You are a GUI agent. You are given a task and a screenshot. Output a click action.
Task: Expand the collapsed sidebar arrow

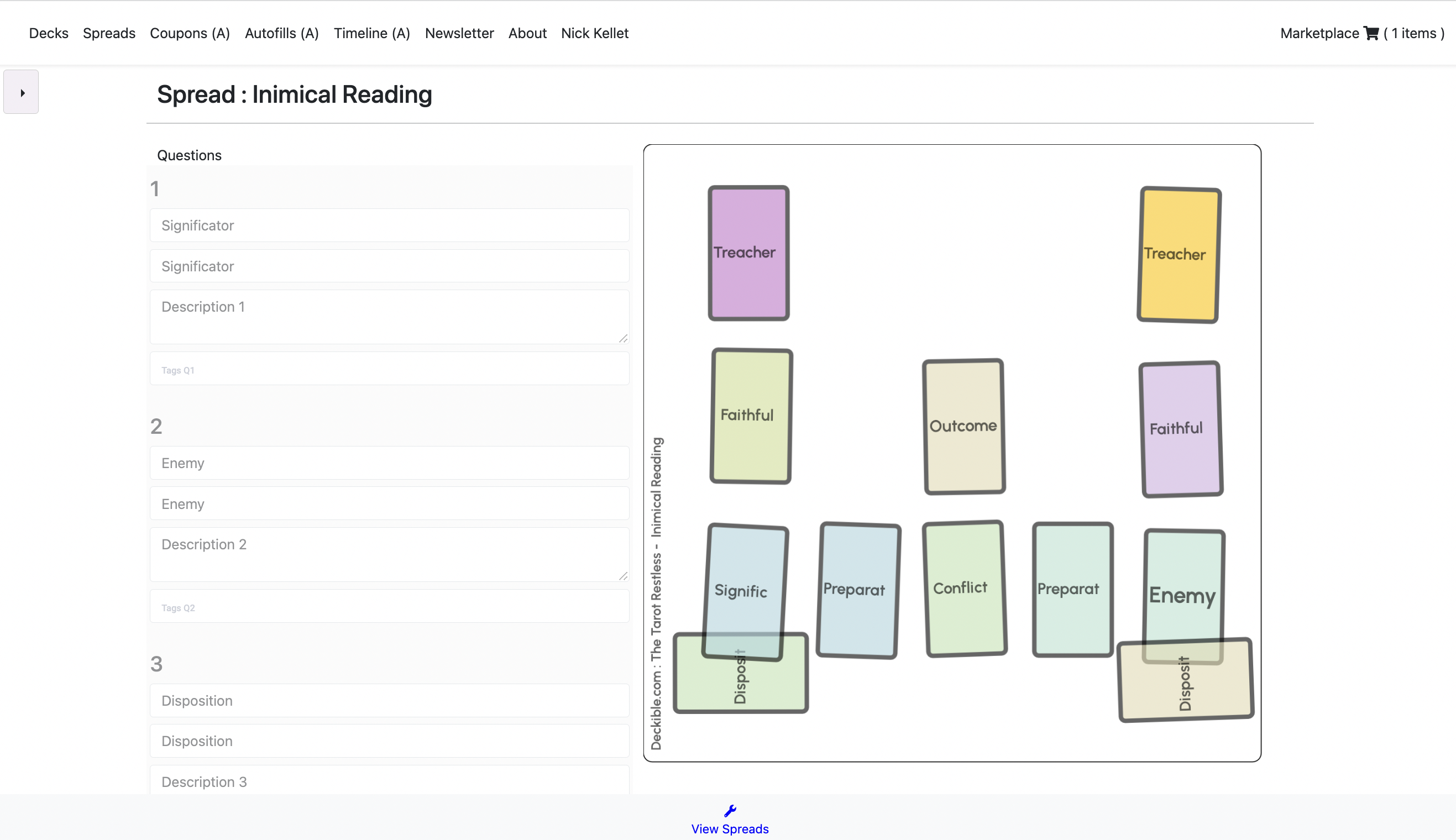(x=22, y=92)
